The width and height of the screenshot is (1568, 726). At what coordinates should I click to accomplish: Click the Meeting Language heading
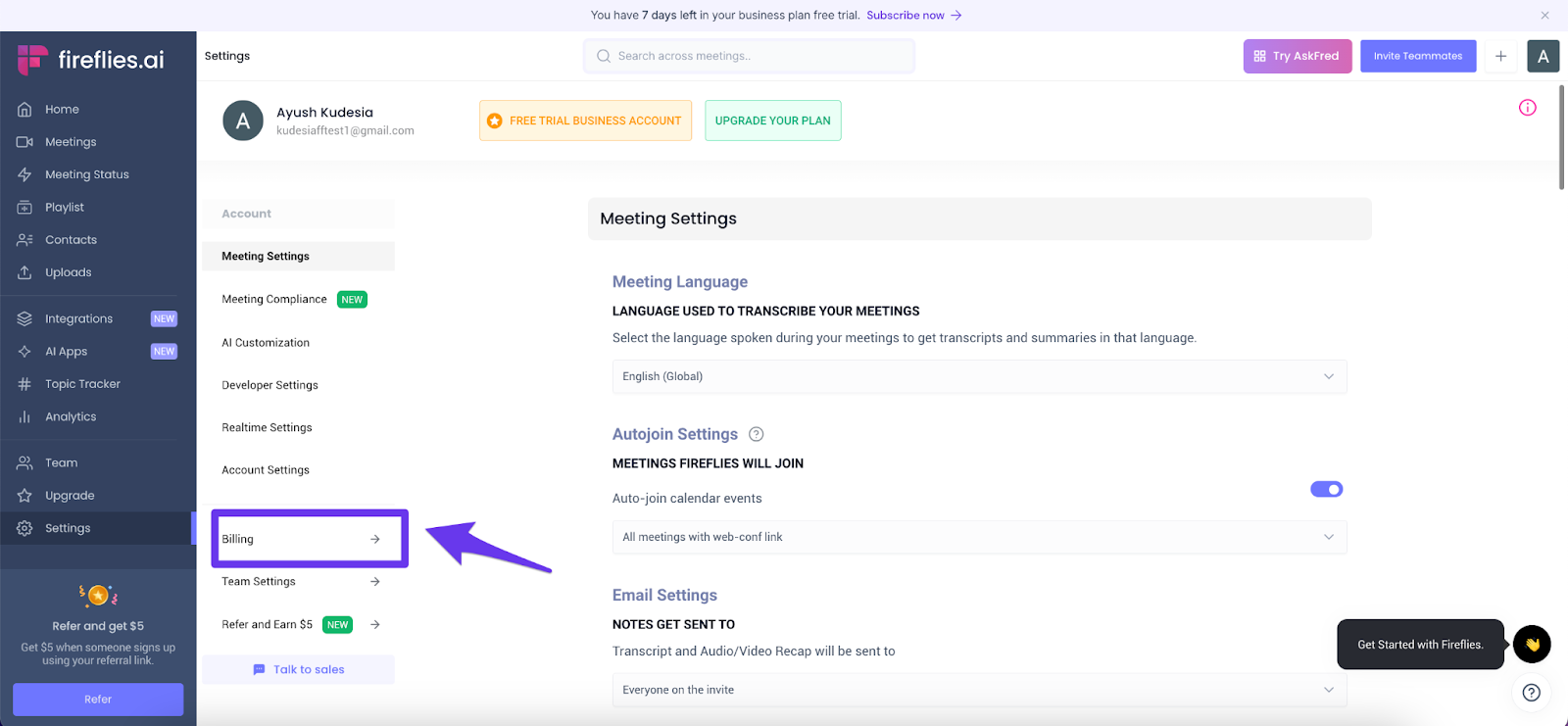tap(680, 282)
